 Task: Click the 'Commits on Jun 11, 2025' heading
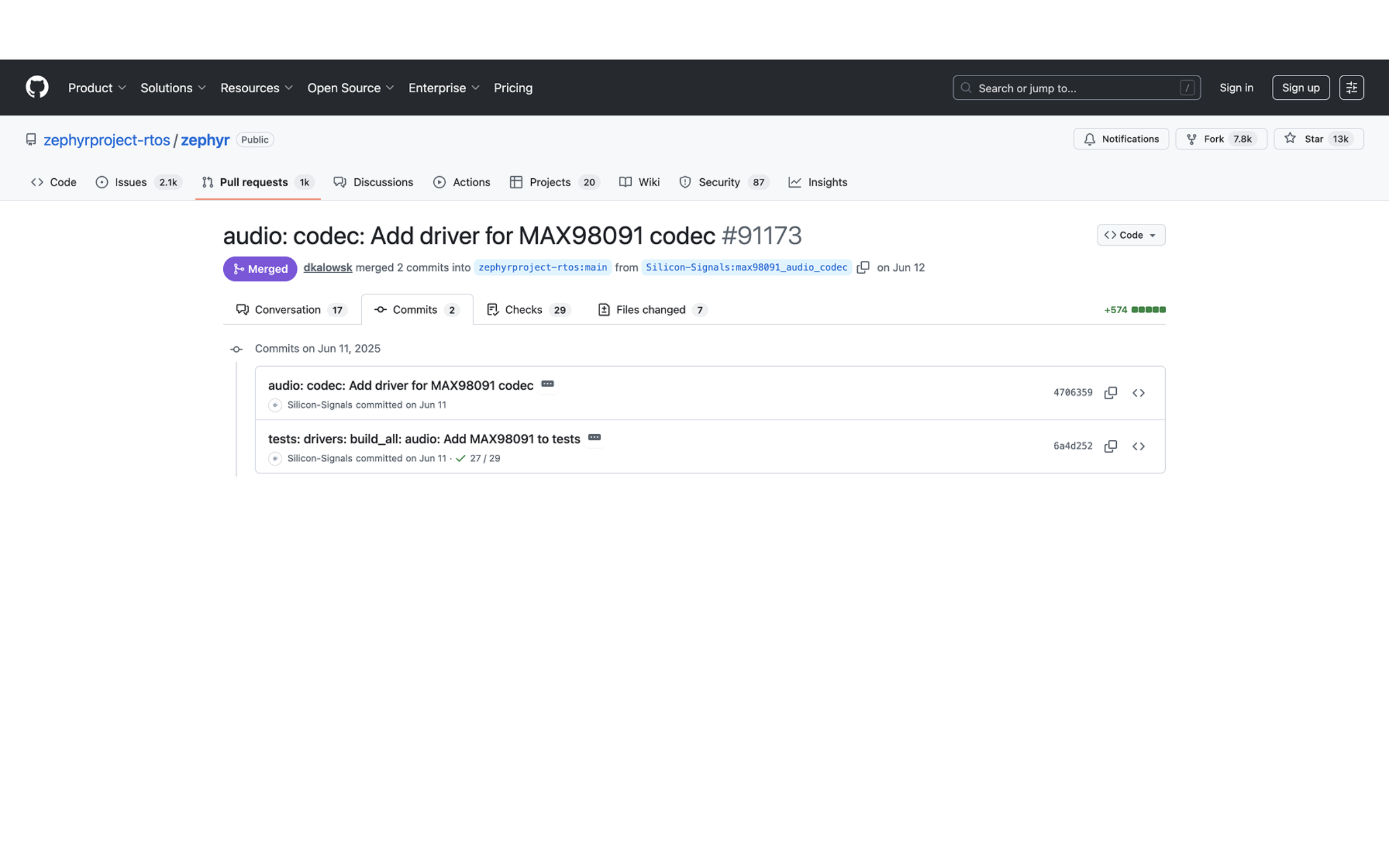[x=317, y=348]
